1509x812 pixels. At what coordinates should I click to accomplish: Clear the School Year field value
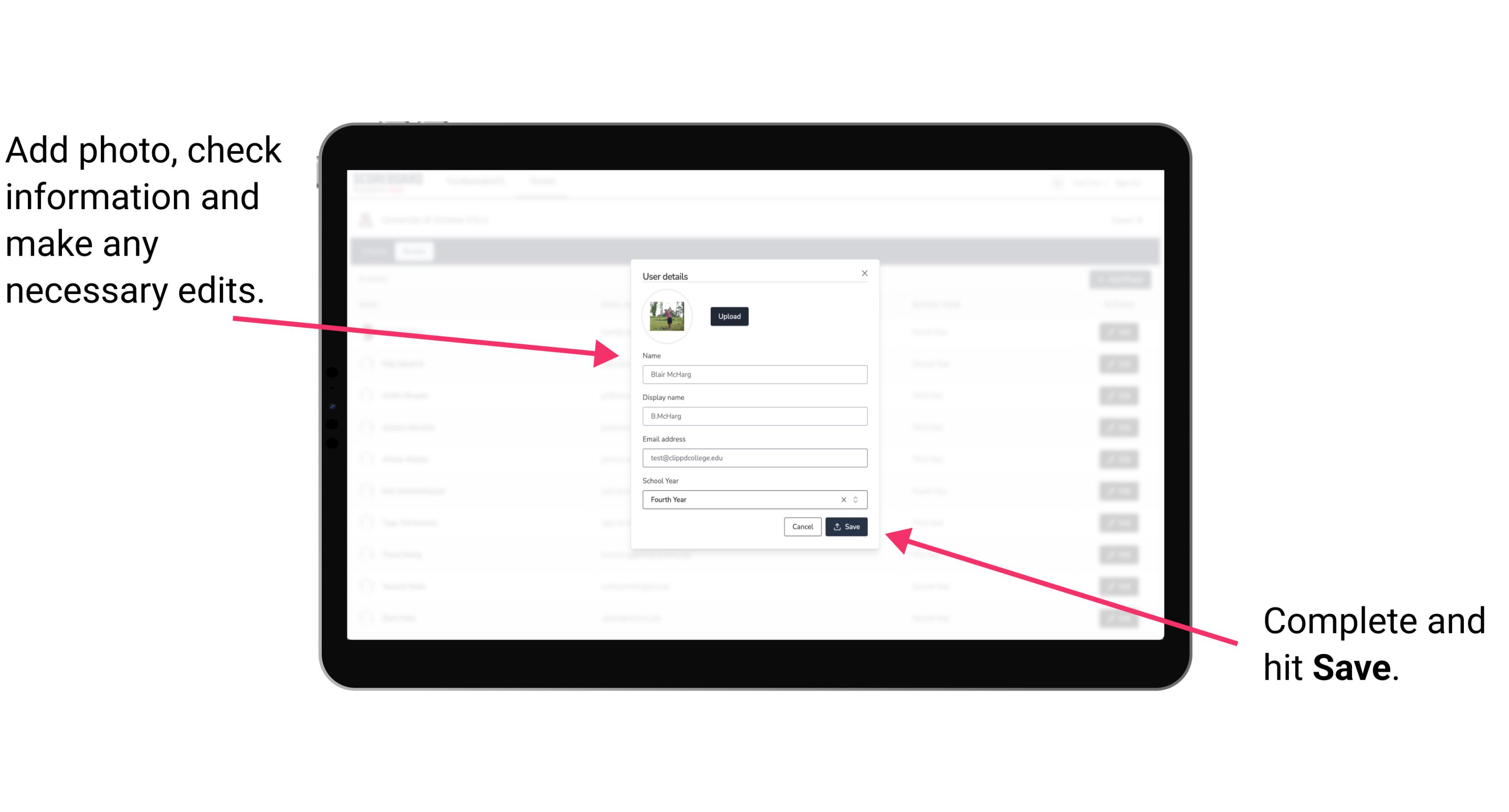click(843, 499)
